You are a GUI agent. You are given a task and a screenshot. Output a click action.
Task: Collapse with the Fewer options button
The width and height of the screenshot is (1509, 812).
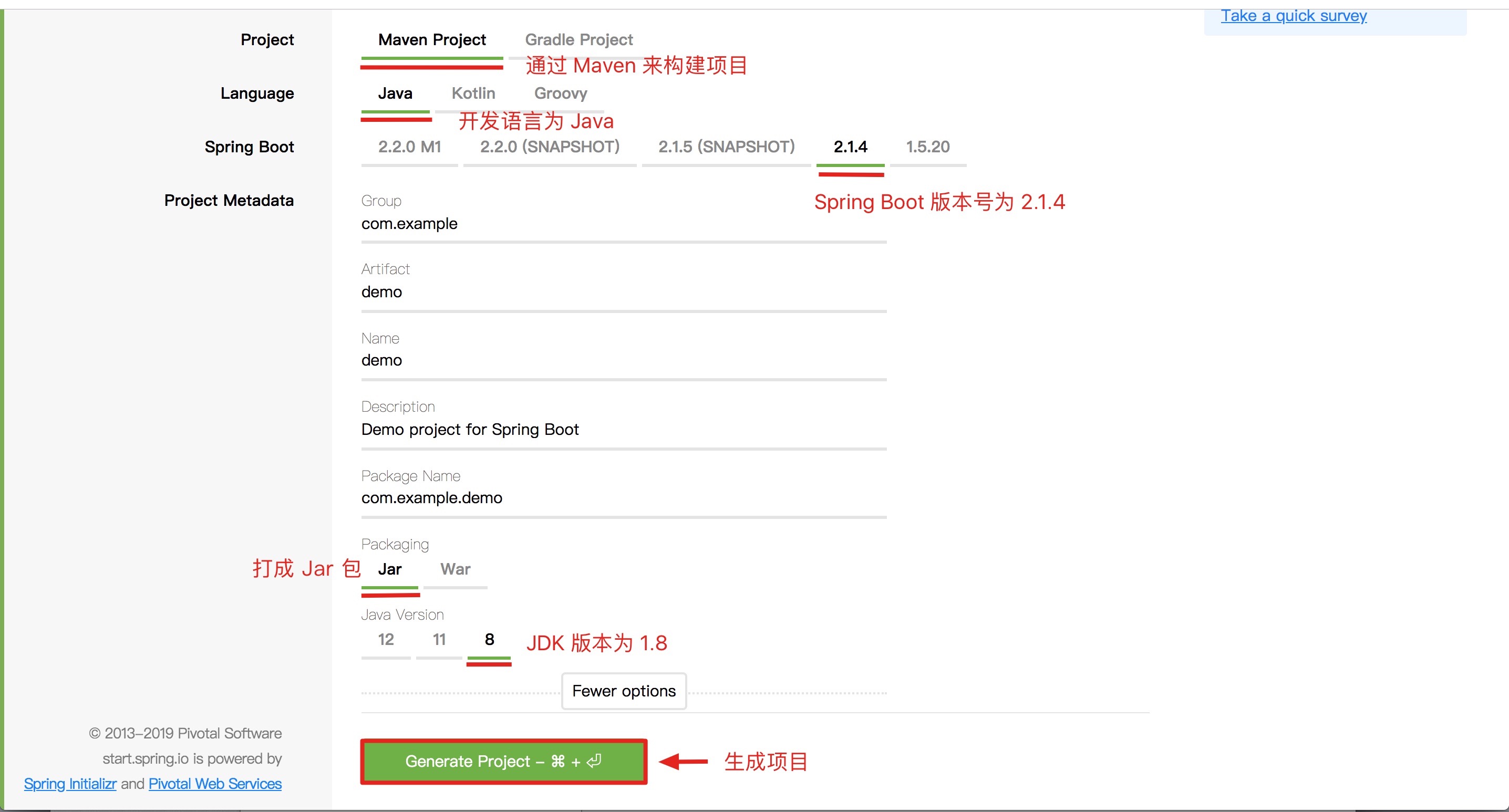tap(623, 691)
